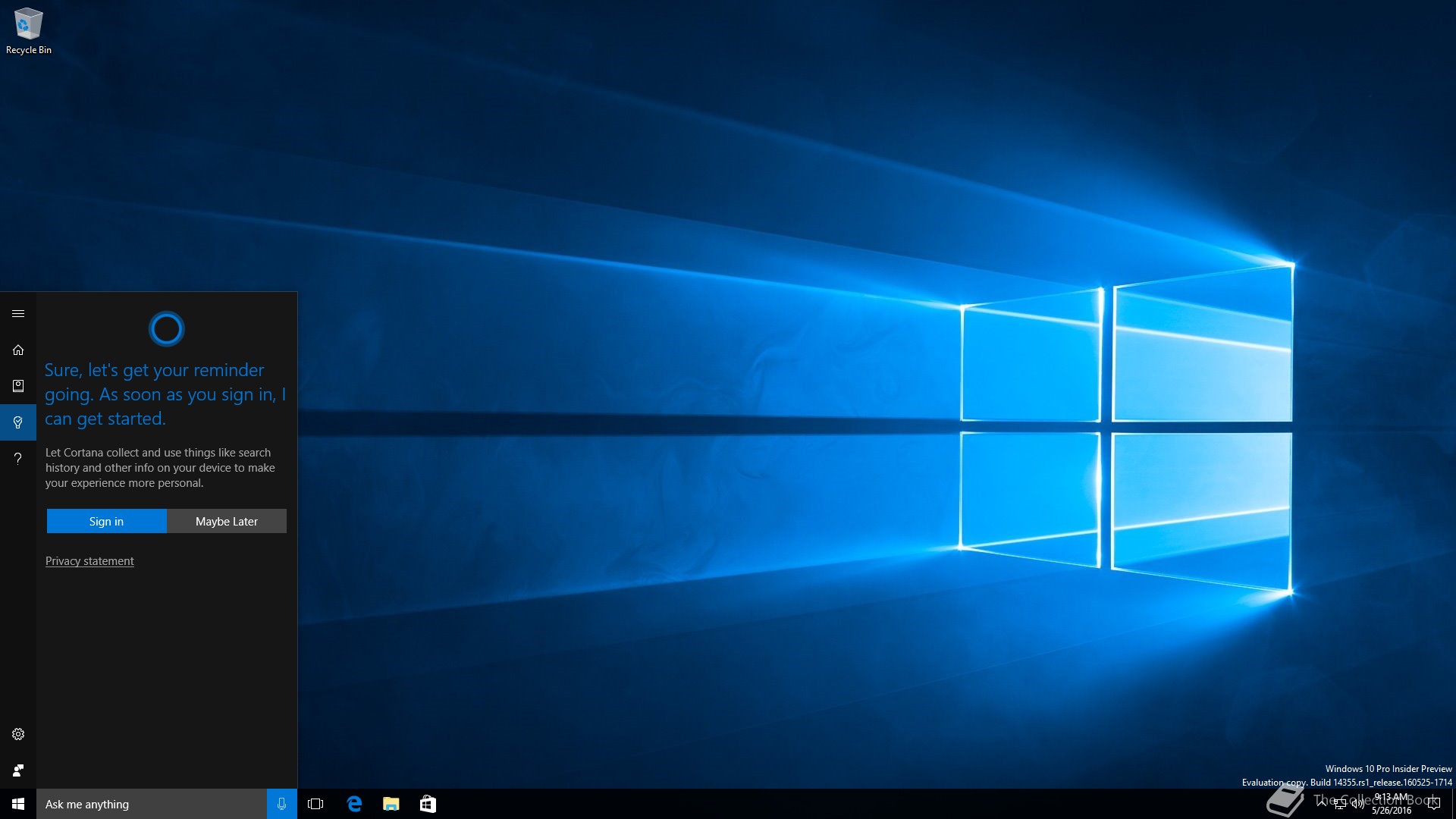Click the 'Sure, let's get your reminder' heading
Viewport: 1456px width, 819px height.
tap(165, 394)
